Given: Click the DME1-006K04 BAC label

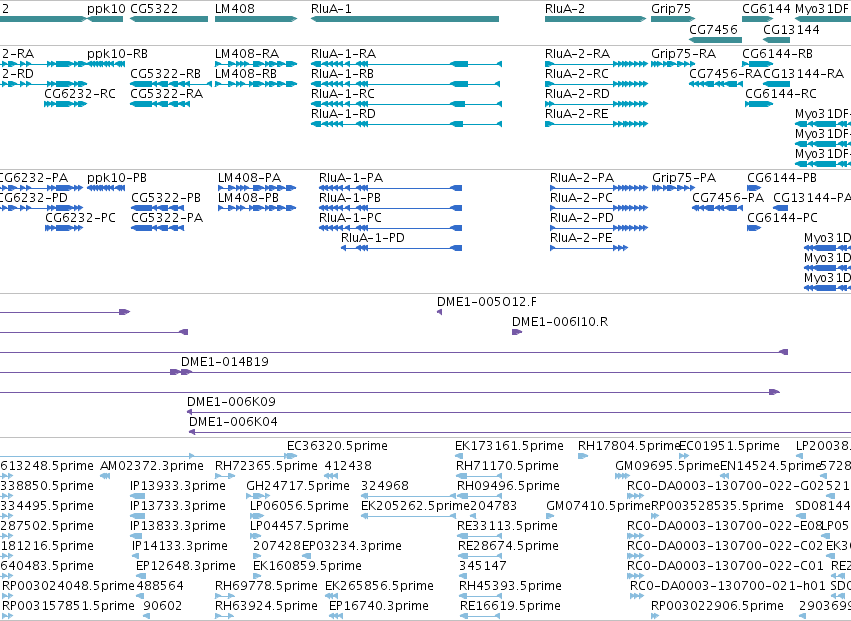Looking at the screenshot, I should tap(233, 422).
